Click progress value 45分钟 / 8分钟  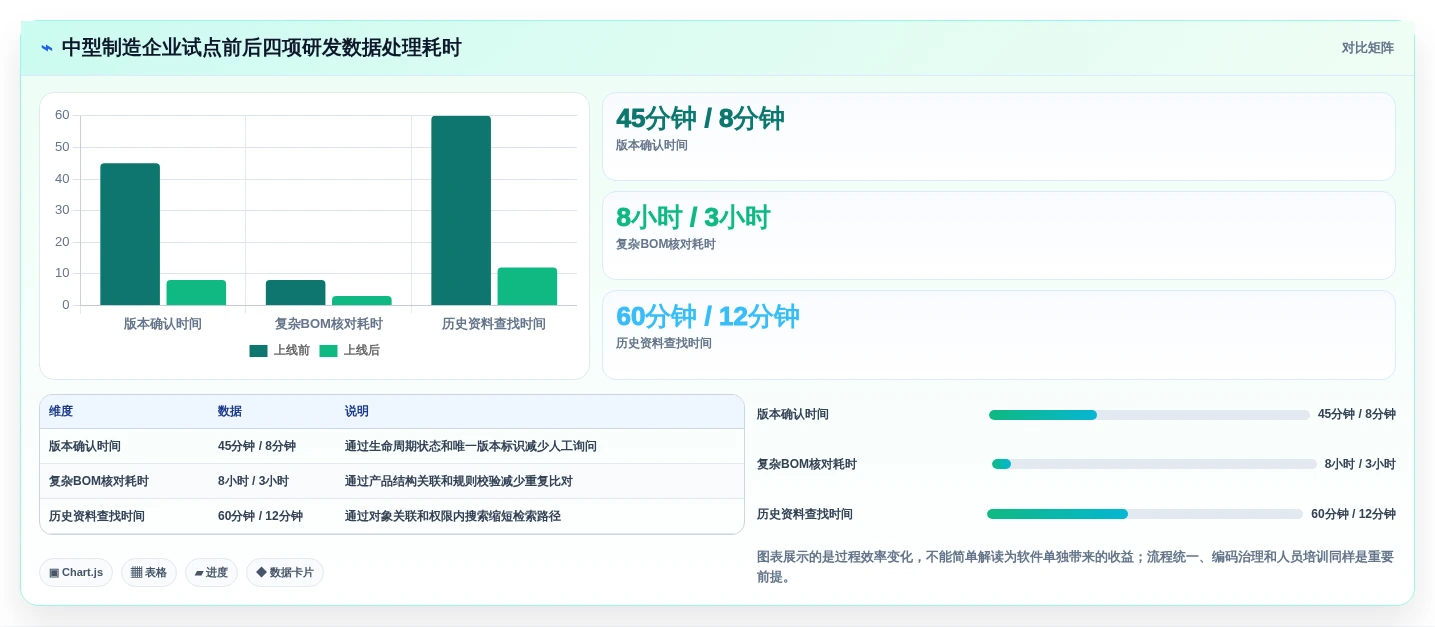coord(1356,414)
